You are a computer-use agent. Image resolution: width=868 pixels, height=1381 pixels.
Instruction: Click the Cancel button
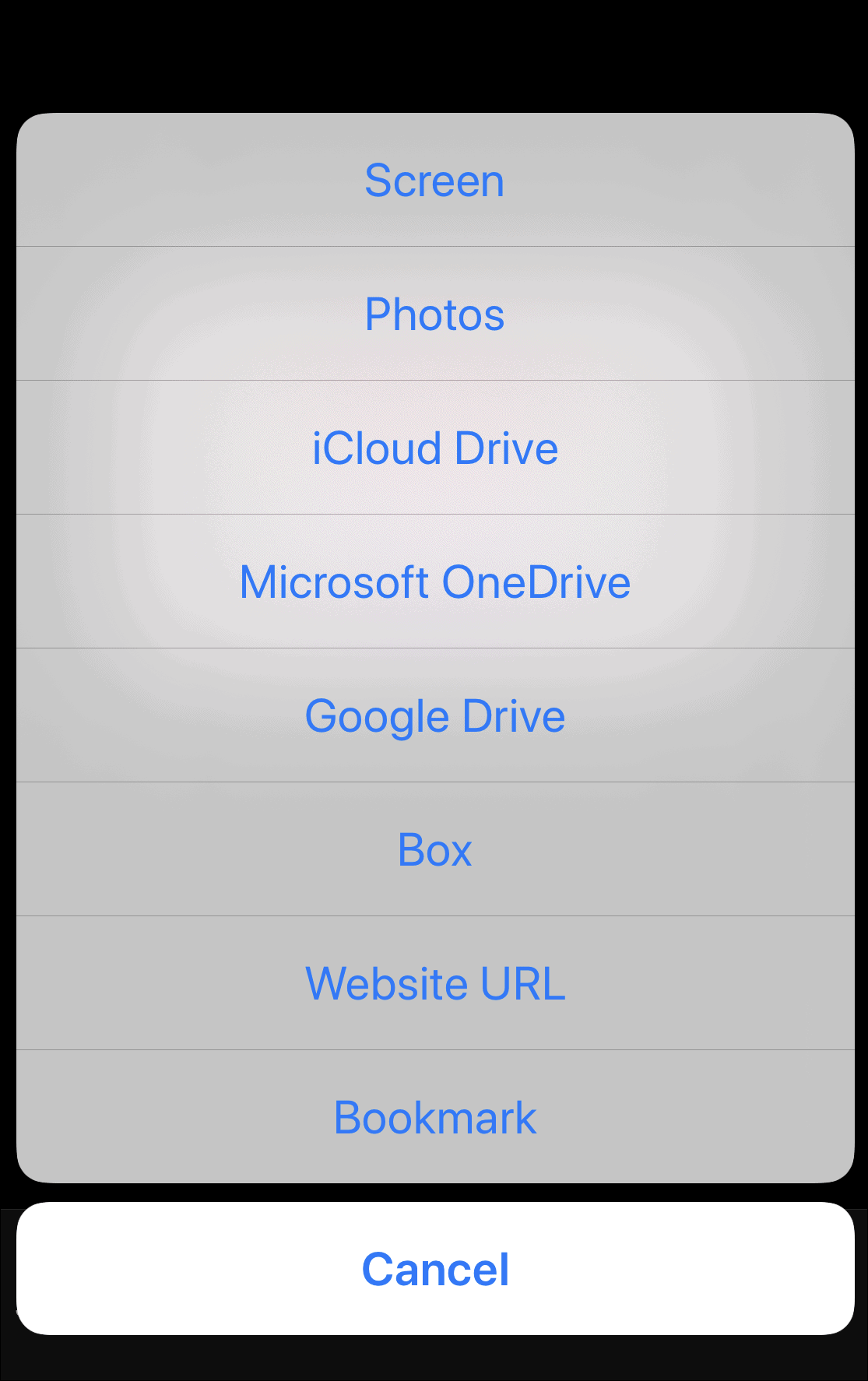[x=435, y=1269]
